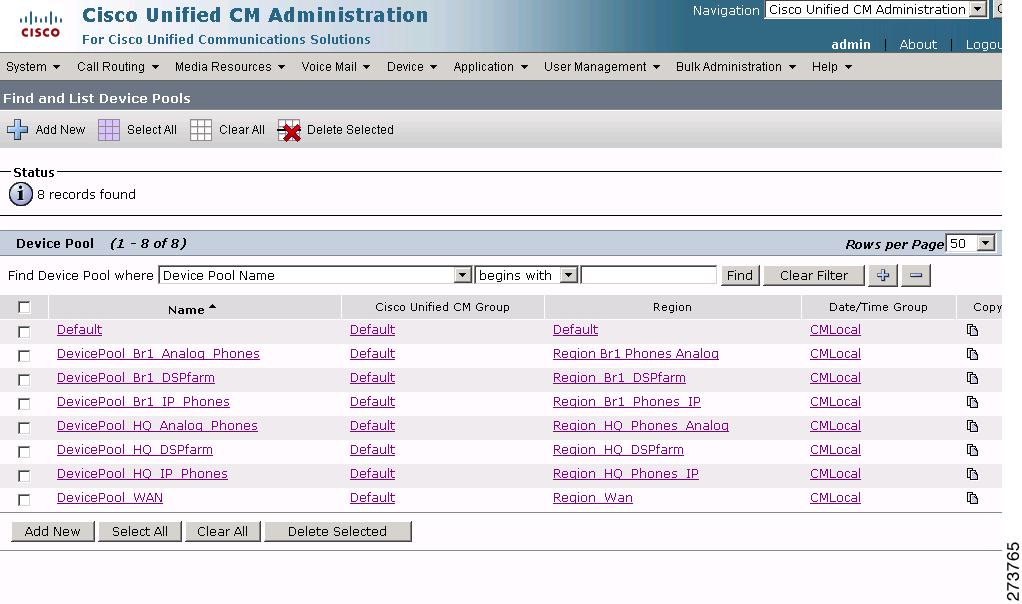Viewport: 1022px width, 604px height.
Task: Open the Voice Mail menu
Action: (336, 67)
